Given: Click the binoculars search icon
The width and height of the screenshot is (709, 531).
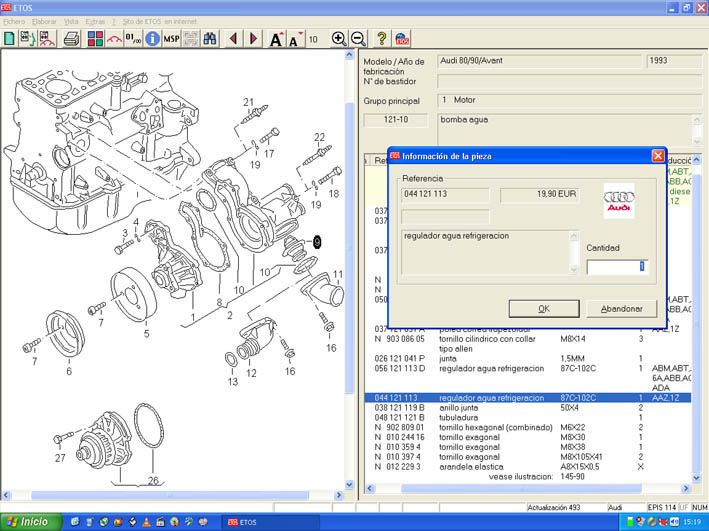Looking at the screenshot, I should (210, 38).
